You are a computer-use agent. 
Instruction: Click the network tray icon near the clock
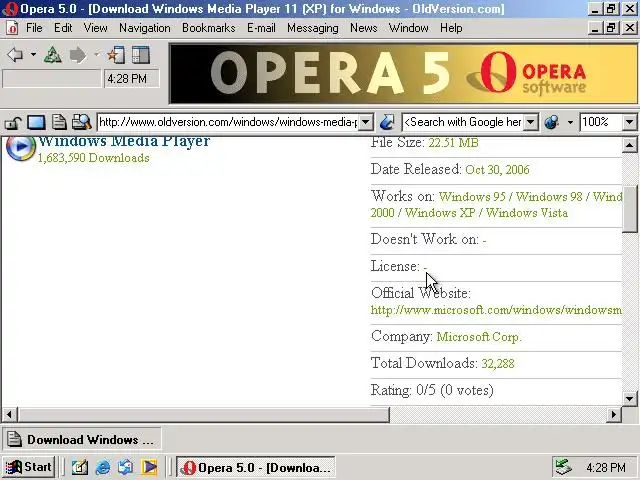pos(563,467)
